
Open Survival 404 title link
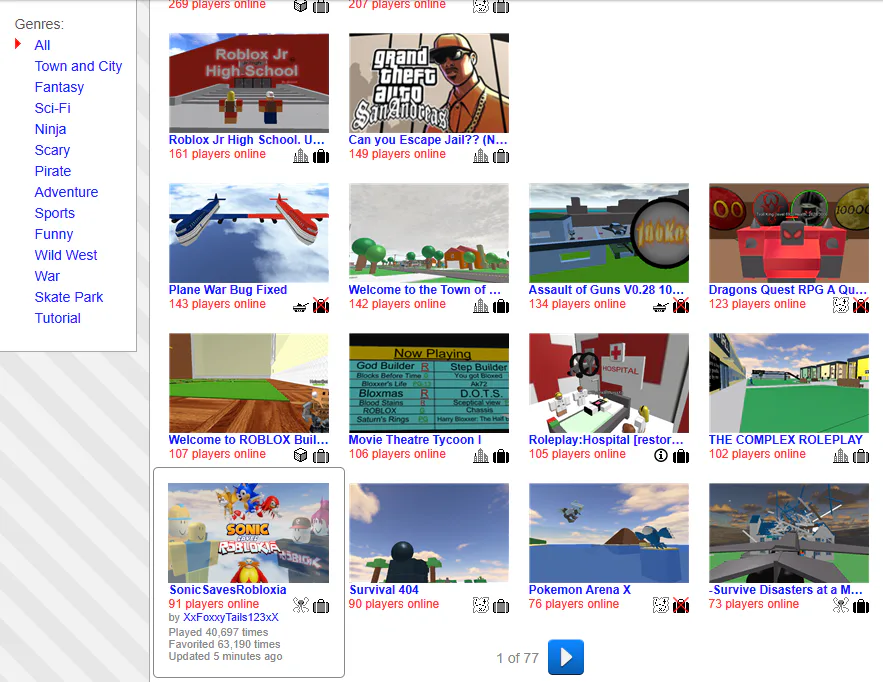[384, 590]
